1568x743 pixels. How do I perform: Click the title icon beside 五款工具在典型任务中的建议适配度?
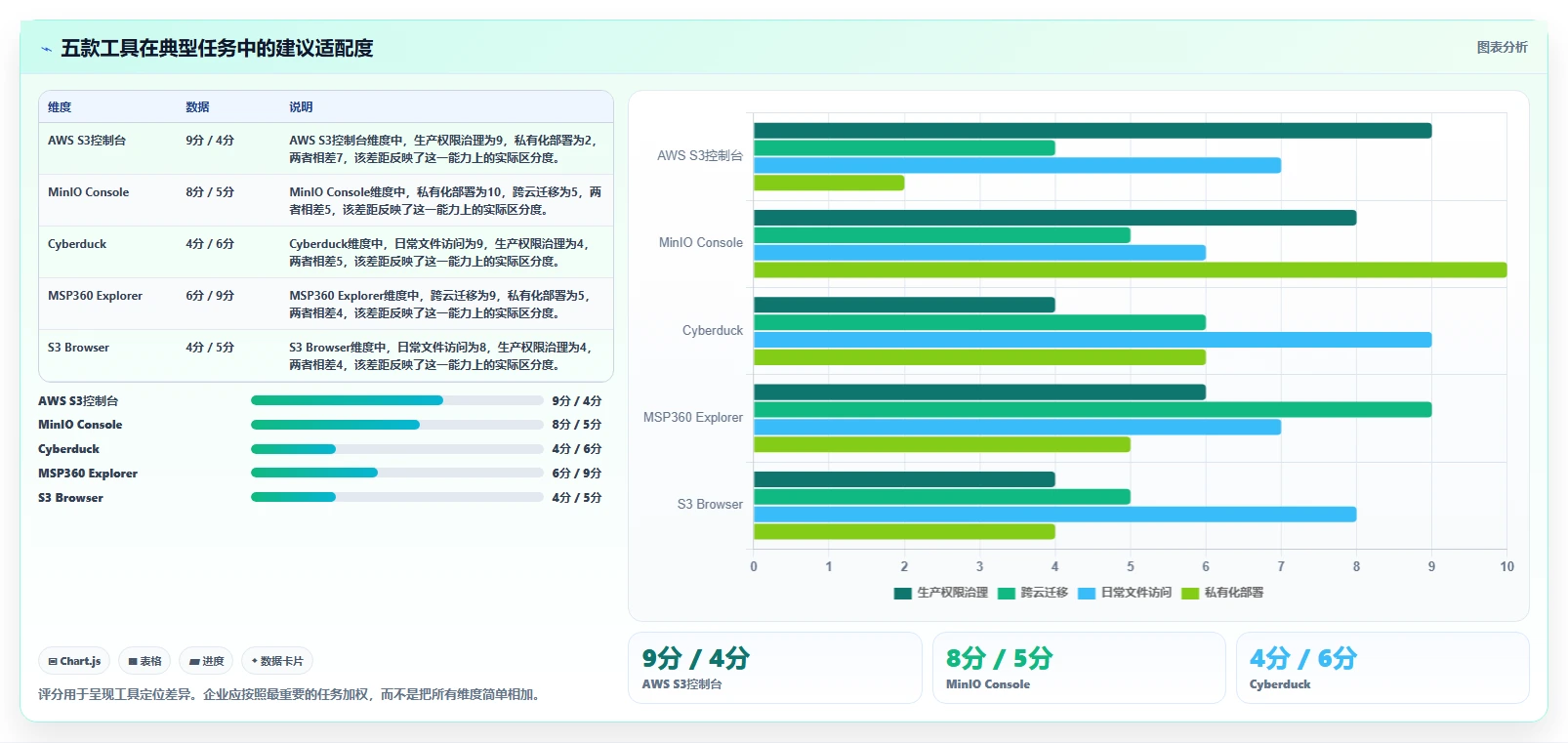point(46,49)
